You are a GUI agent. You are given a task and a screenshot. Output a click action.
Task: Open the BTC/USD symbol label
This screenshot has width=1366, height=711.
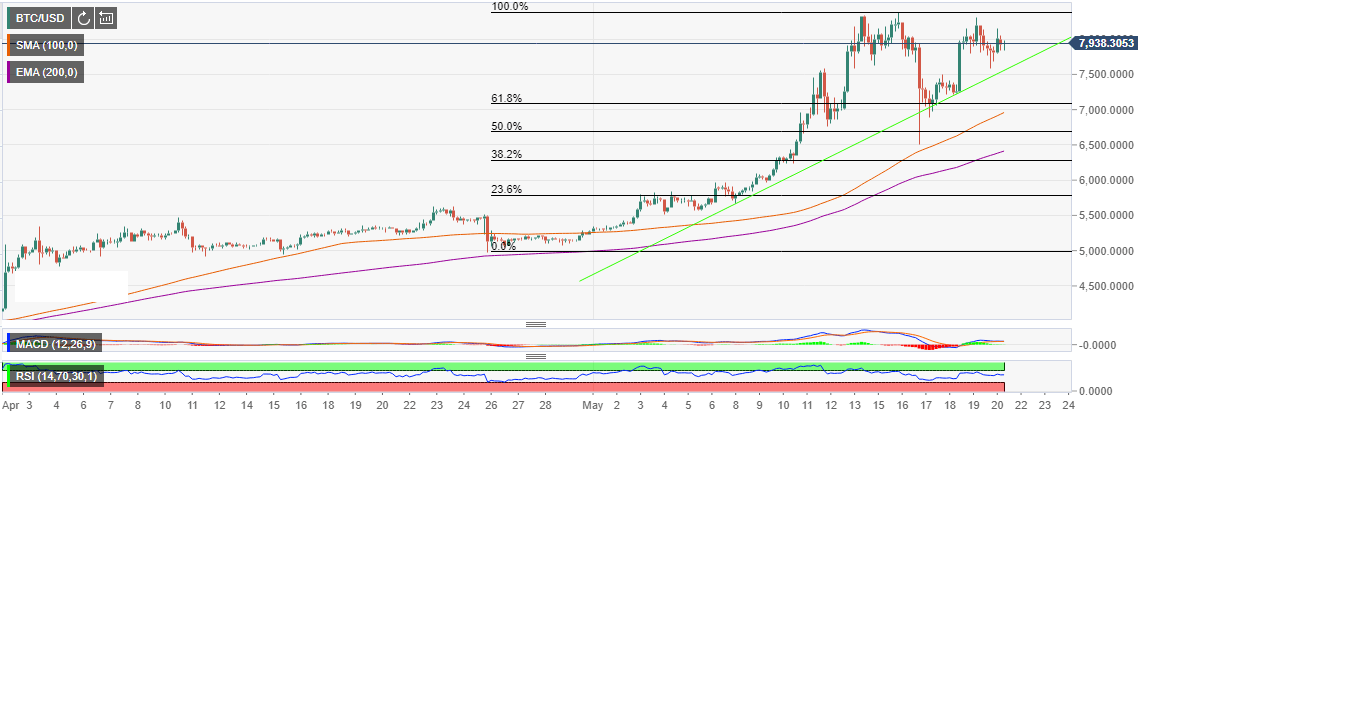40,17
